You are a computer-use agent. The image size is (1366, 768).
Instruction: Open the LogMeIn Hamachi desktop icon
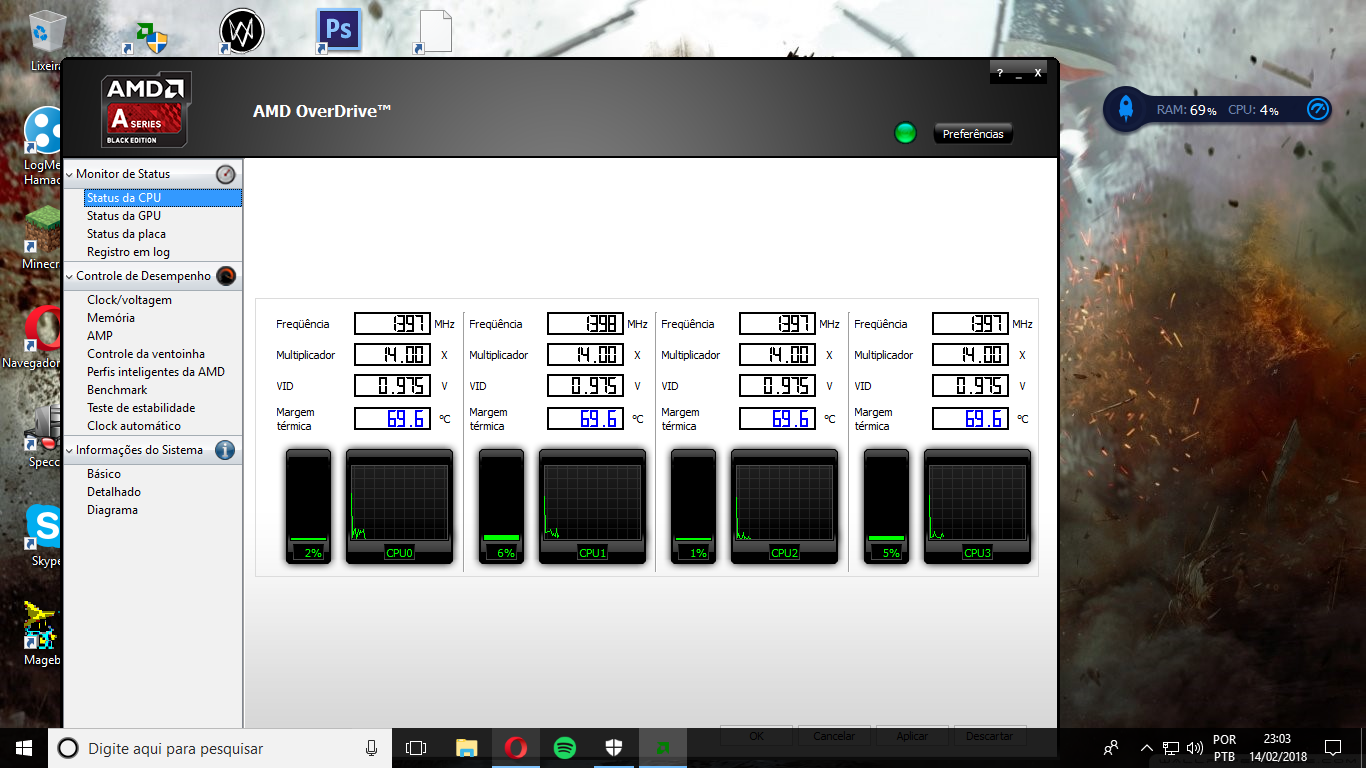pyautogui.click(x=44, y=145)
